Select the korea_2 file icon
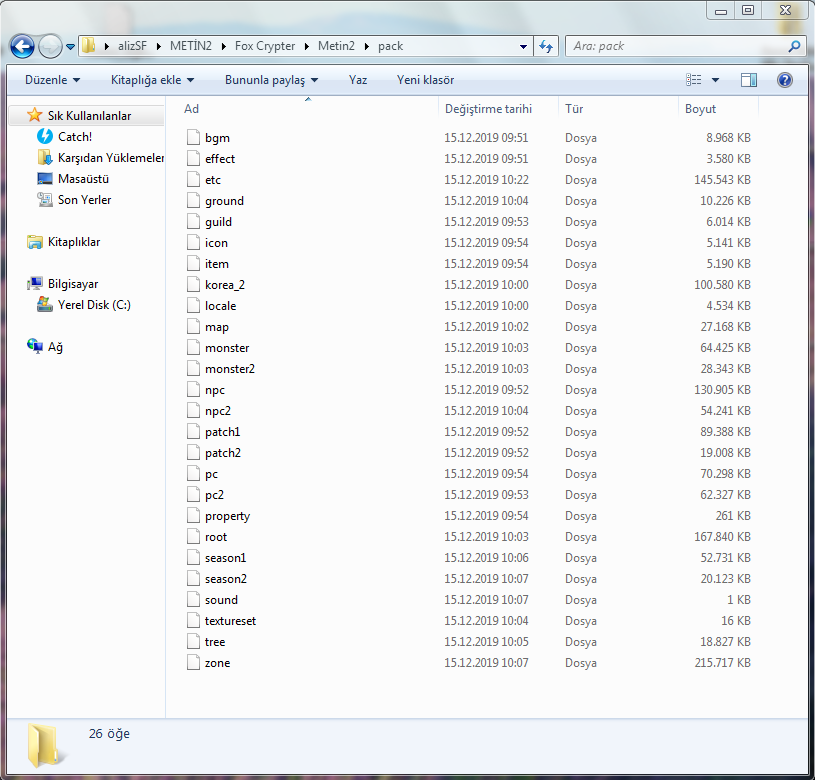 click(193, 285)
